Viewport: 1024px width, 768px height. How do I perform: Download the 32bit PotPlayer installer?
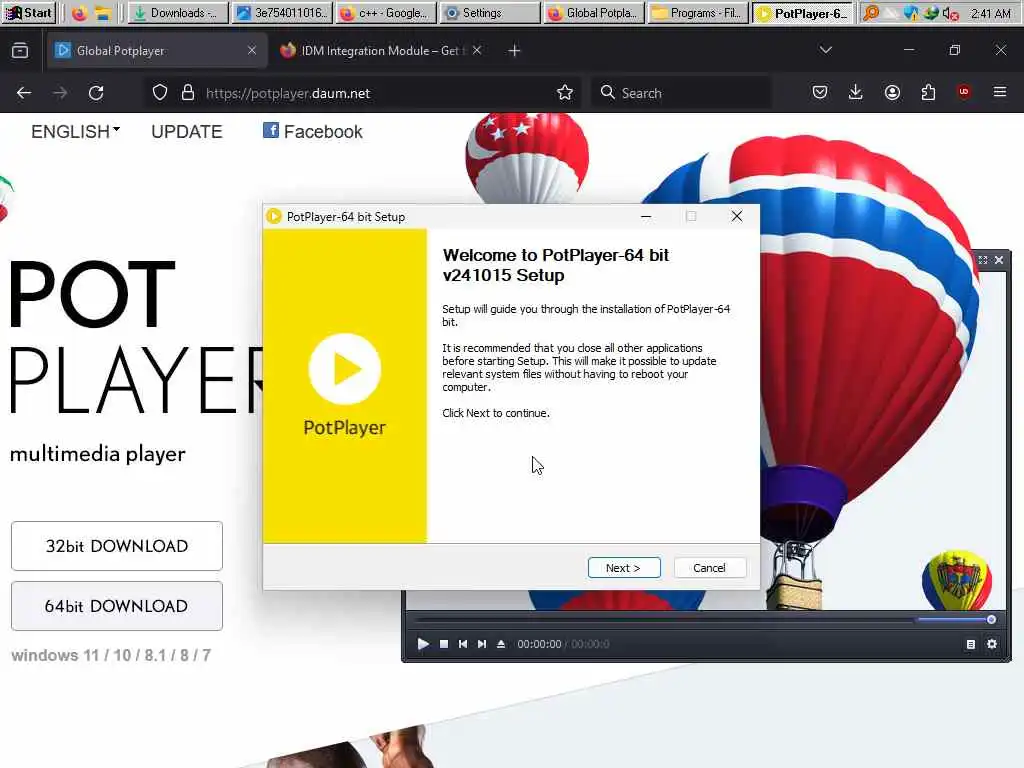(x=116, y=546)
